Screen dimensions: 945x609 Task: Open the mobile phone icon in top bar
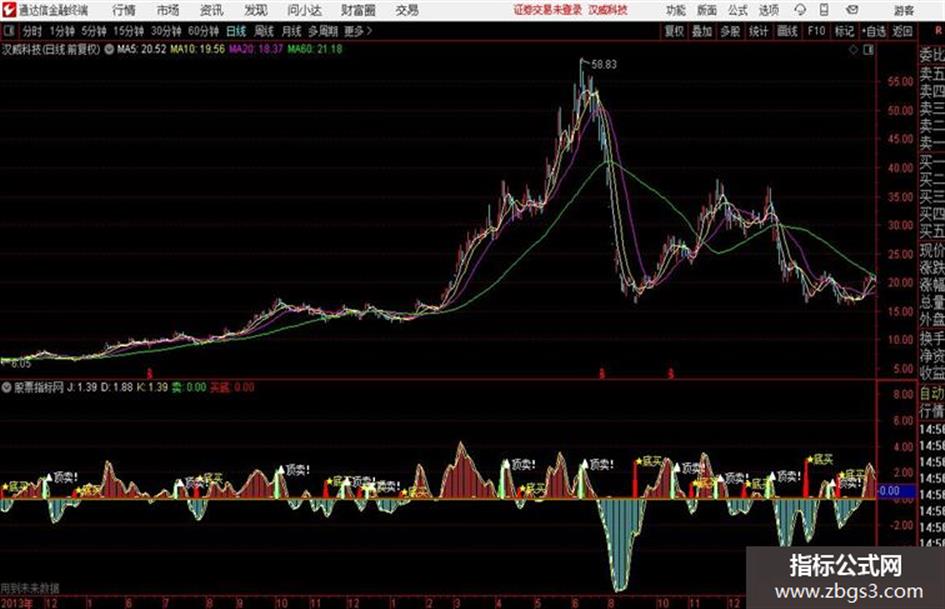tap(824, 10)
